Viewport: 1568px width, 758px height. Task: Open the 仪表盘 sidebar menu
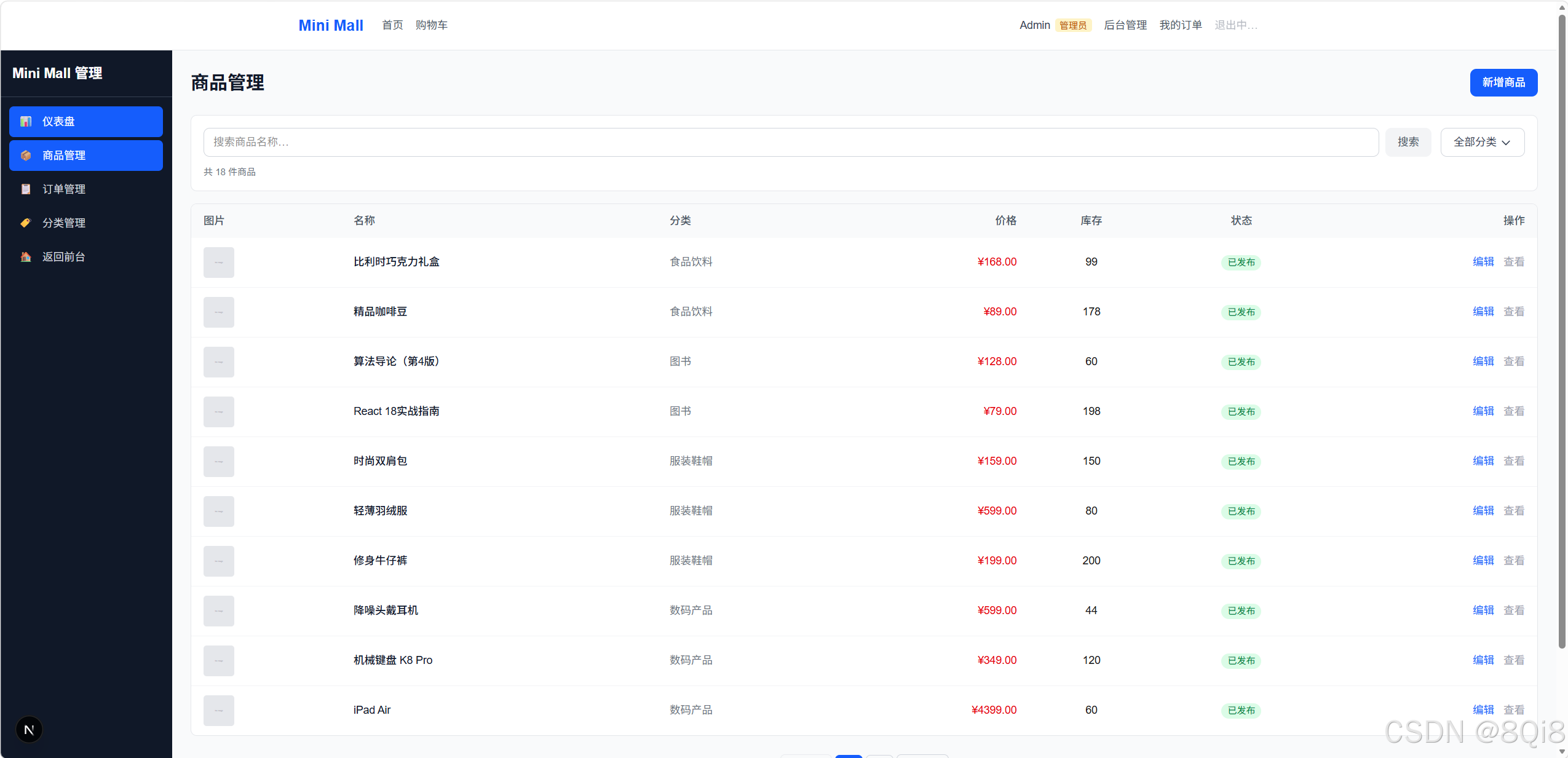tap(86, 122)
